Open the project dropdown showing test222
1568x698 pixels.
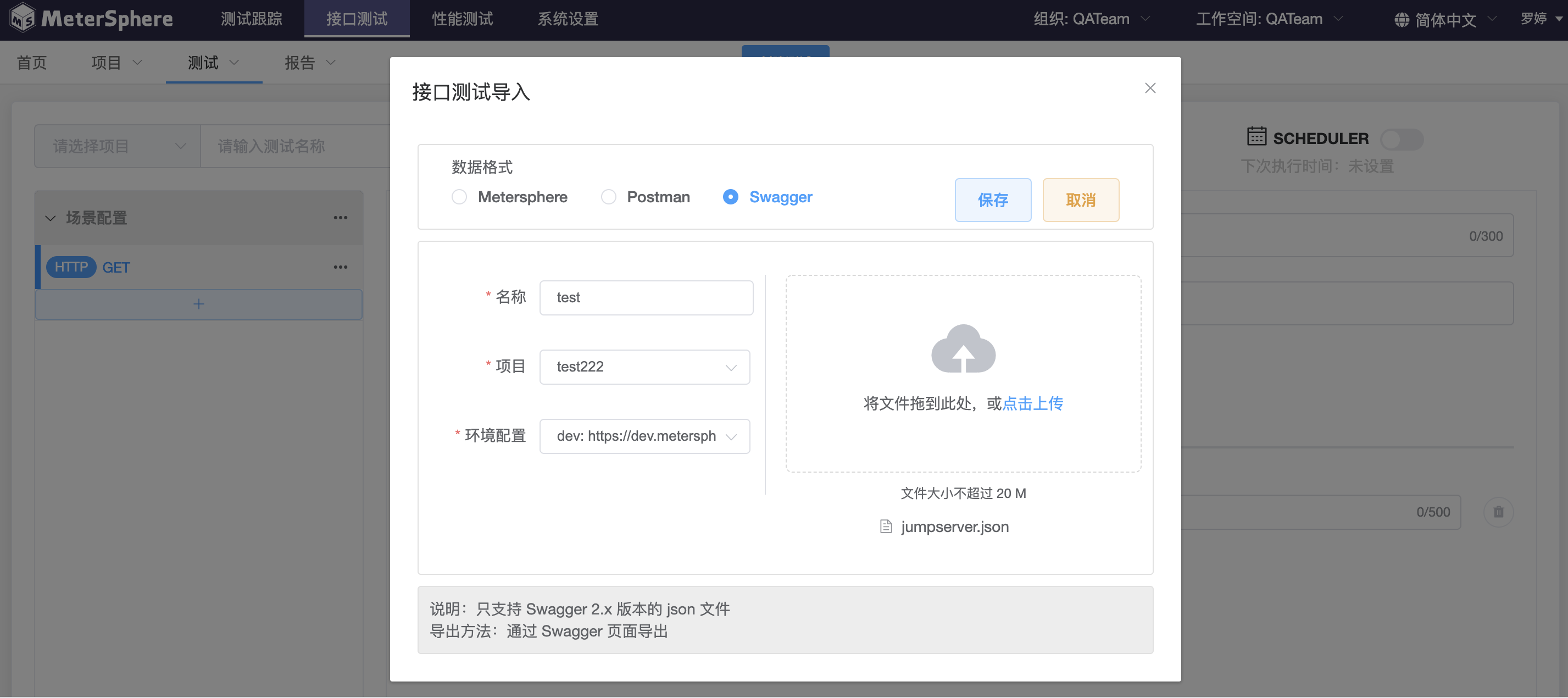(x=644, y=367)
